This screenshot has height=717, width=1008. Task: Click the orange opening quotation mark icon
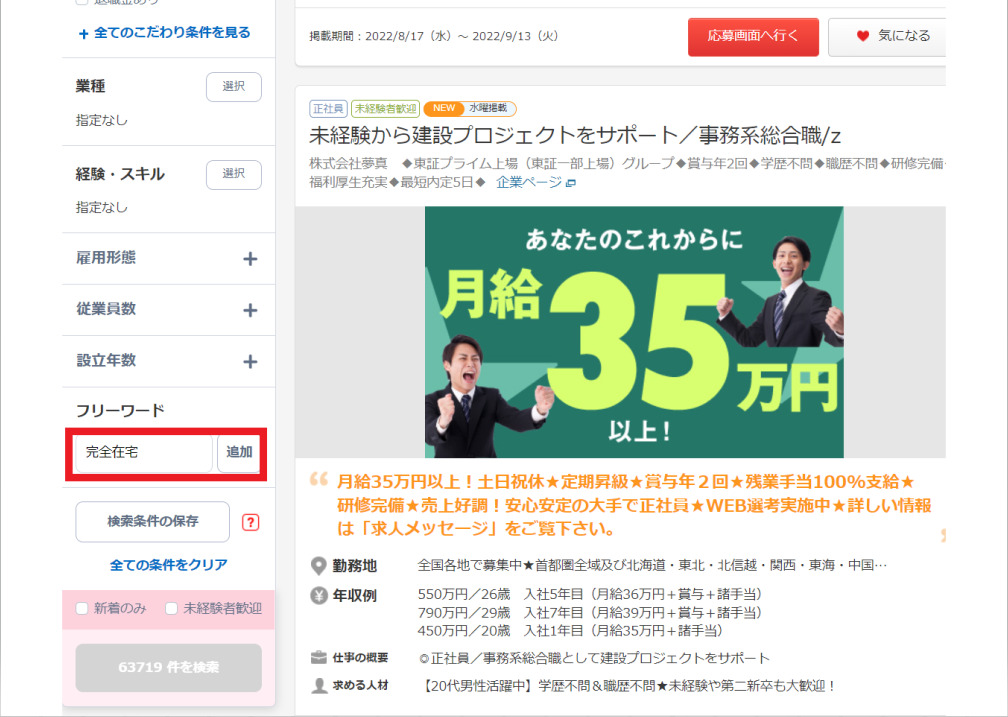click(319, 479)
